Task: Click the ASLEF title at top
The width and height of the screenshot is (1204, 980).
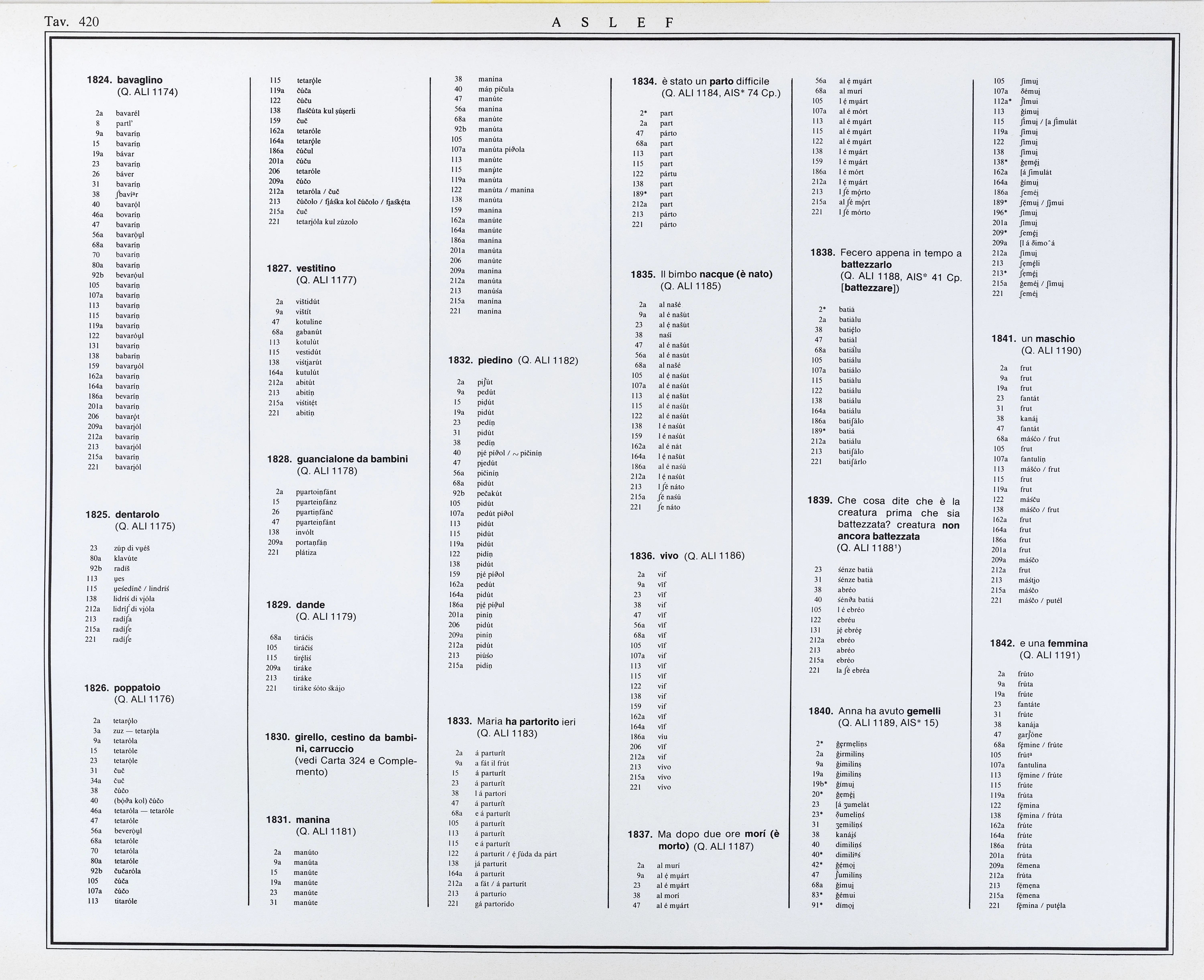Action: click(x=613, y=23)
